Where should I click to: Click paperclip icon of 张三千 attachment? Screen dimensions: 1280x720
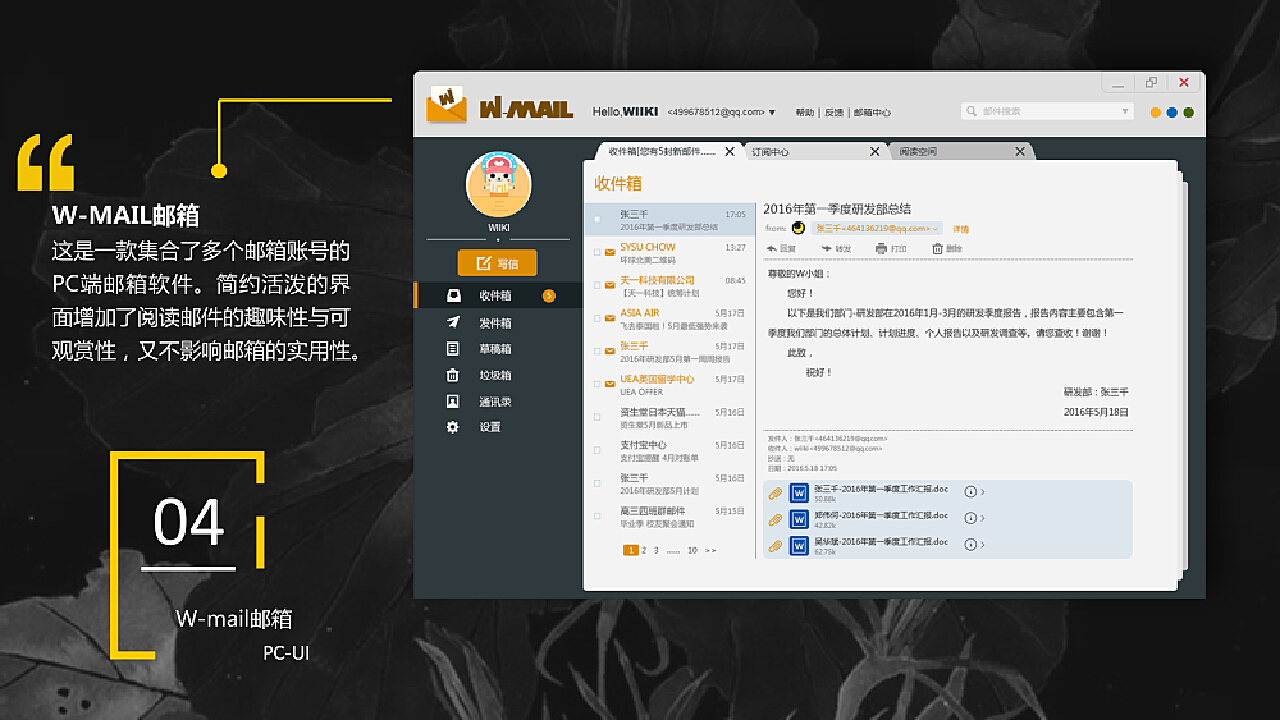pyautogui.click(x=774, y=493)
